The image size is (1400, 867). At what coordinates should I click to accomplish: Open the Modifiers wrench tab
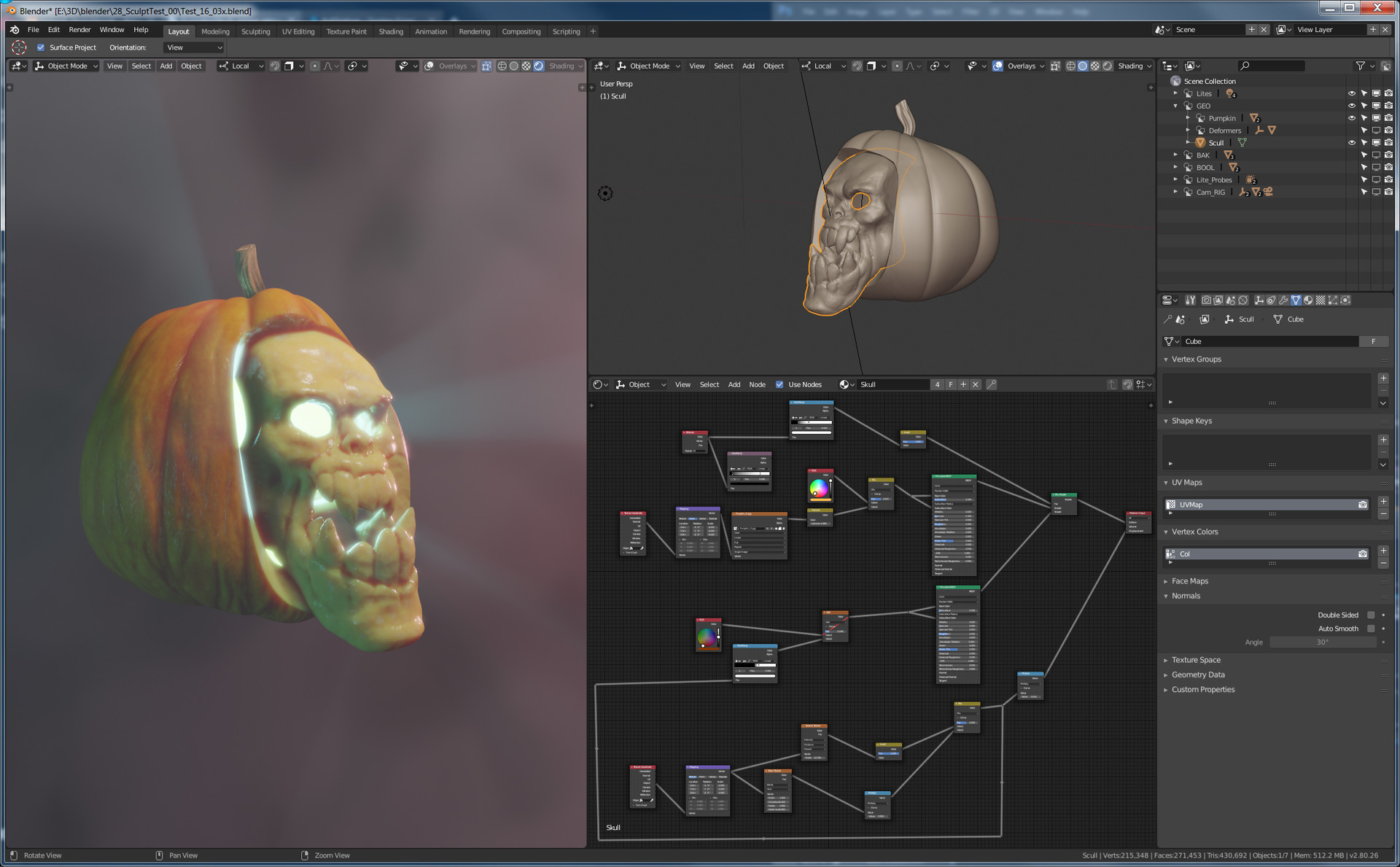pyautogui.click(x=1283, y=300)
